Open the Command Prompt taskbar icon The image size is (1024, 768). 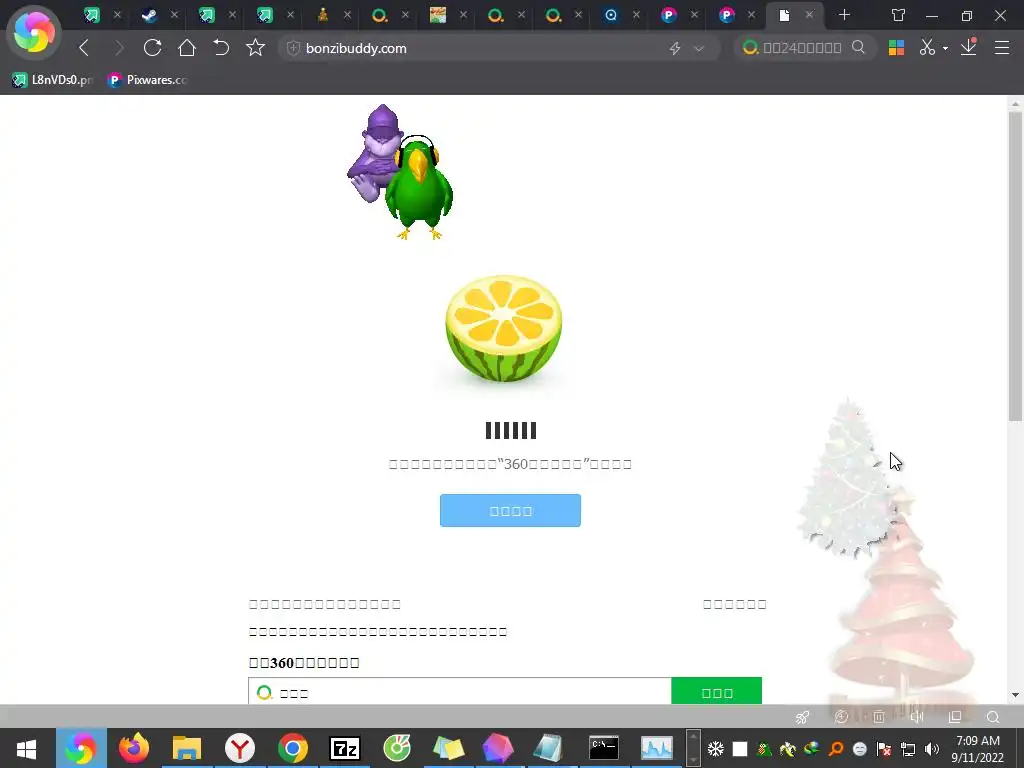(x=603, y=748)
